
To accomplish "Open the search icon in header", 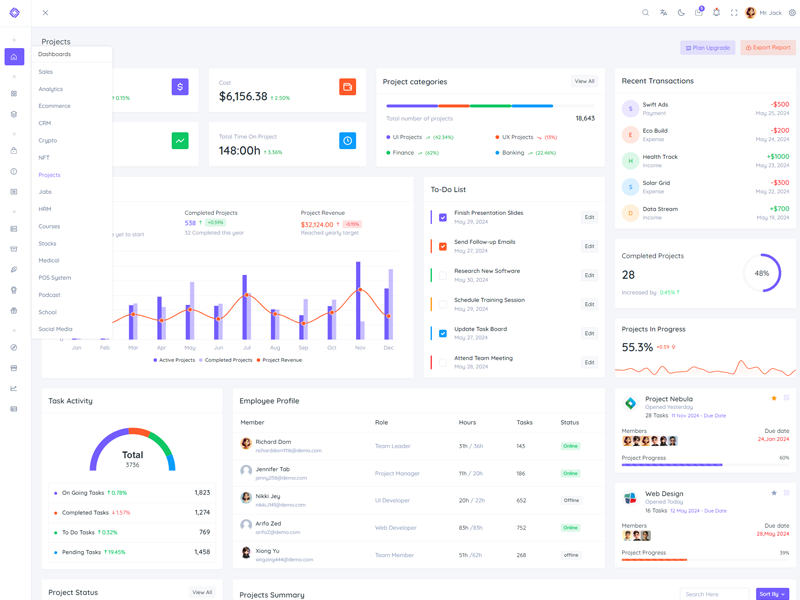I will 645,13.
